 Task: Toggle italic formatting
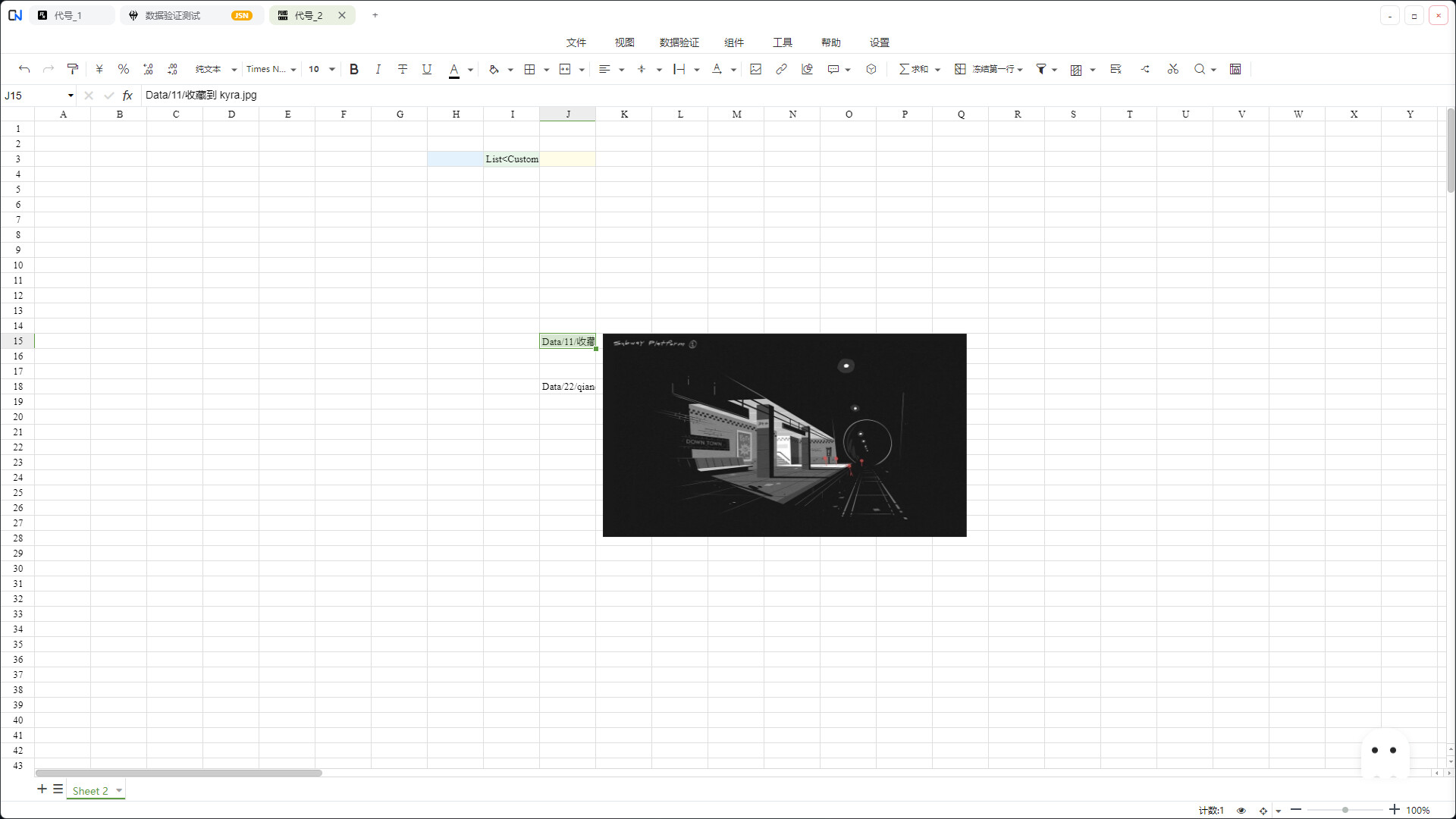tap(378, 69)
